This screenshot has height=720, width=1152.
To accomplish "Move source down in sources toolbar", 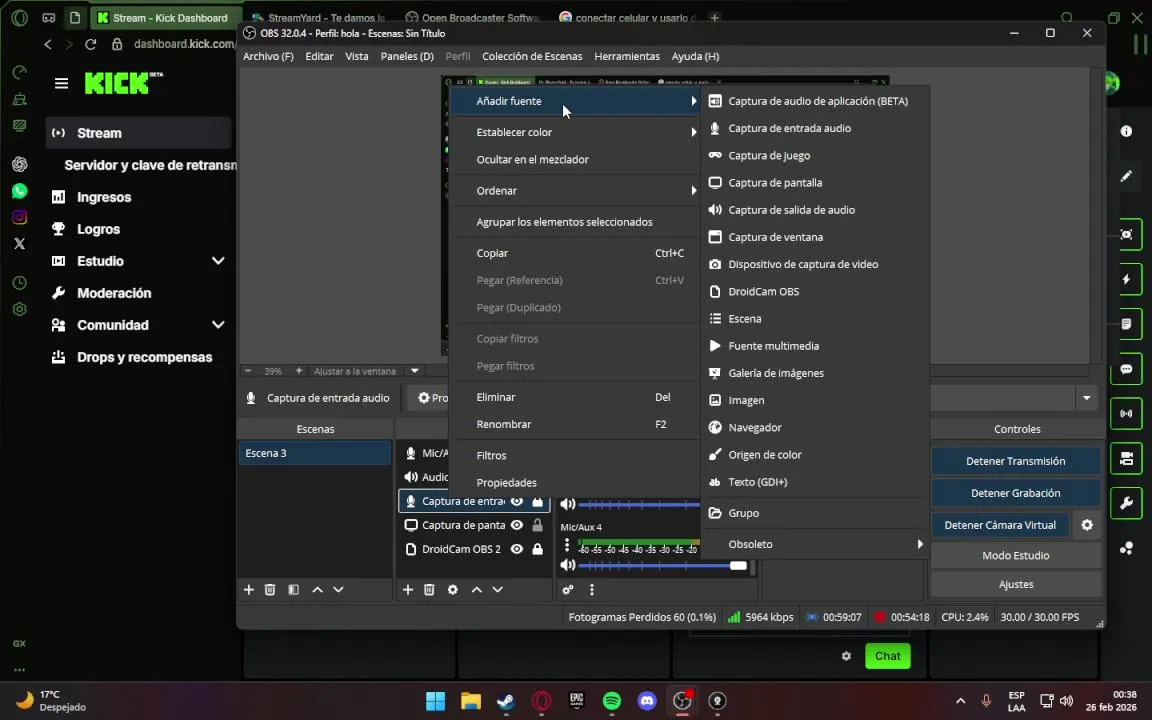I will pos(497,590).
